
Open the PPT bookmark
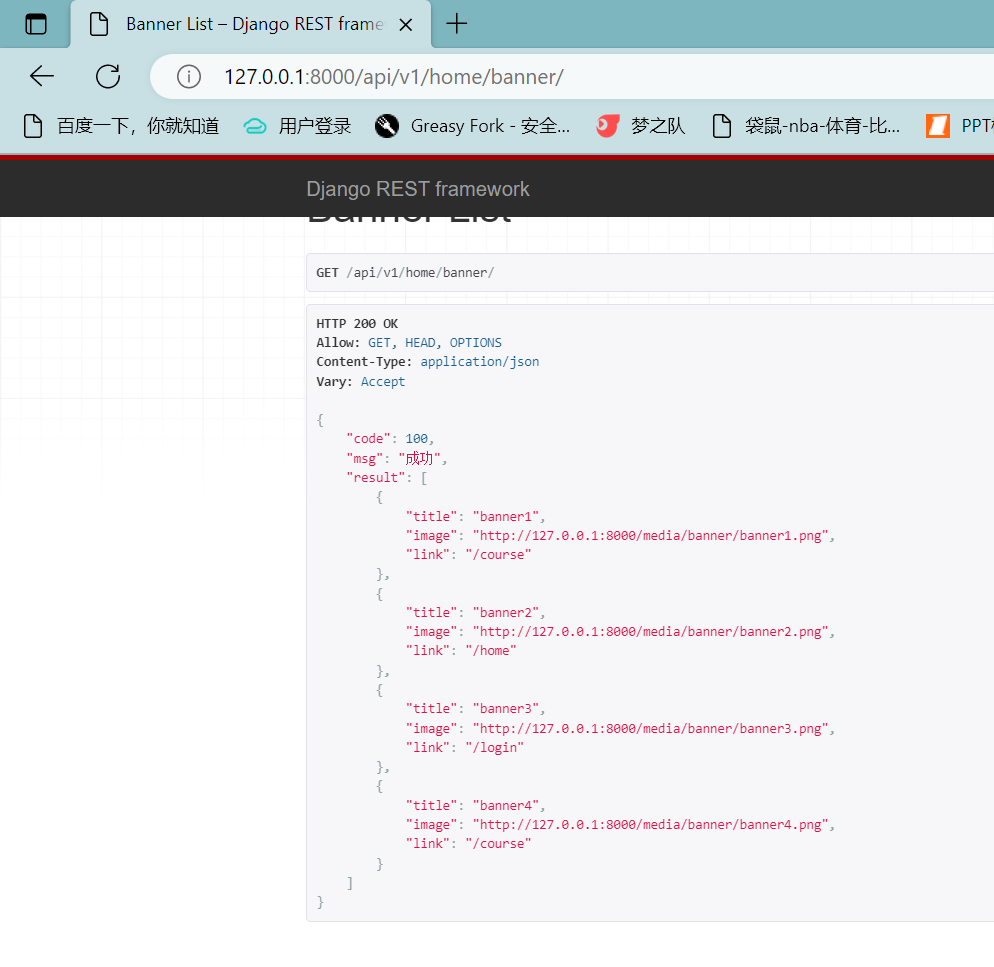(959, 126)
